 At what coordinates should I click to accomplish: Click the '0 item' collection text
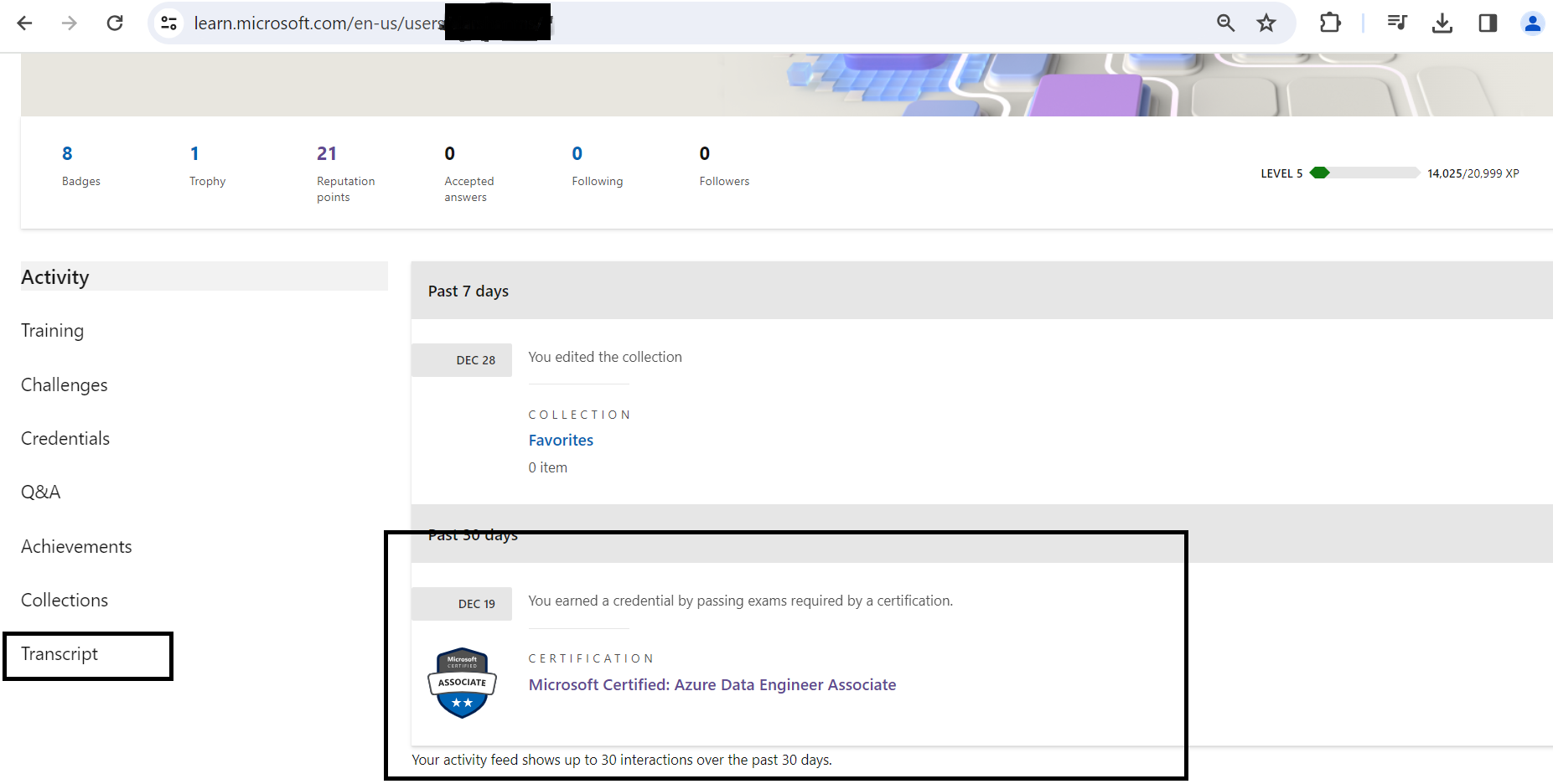click(547, 468)
